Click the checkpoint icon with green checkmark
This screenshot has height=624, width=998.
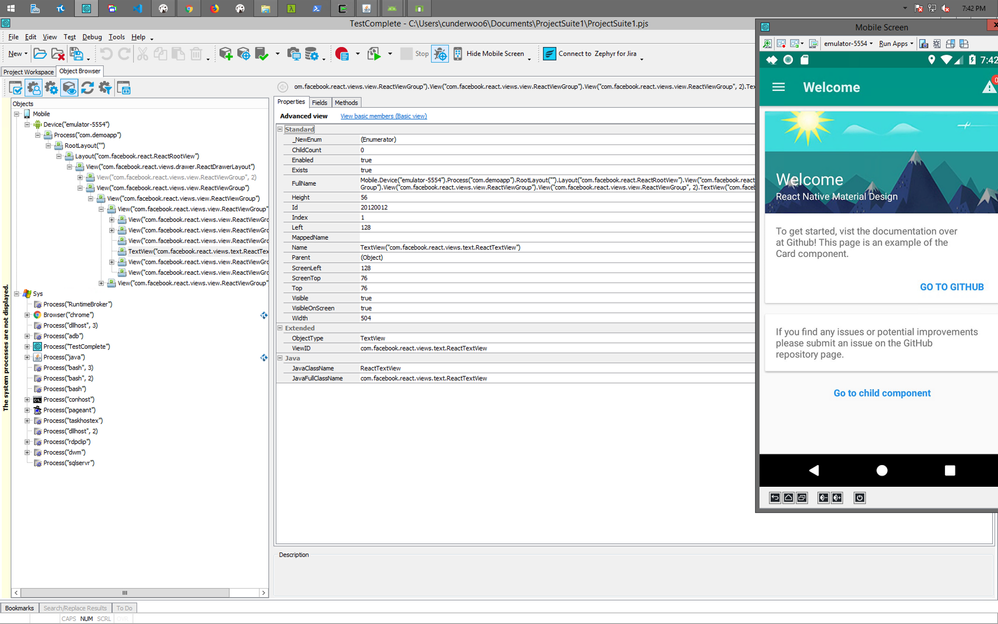click(x=262, y=54)
